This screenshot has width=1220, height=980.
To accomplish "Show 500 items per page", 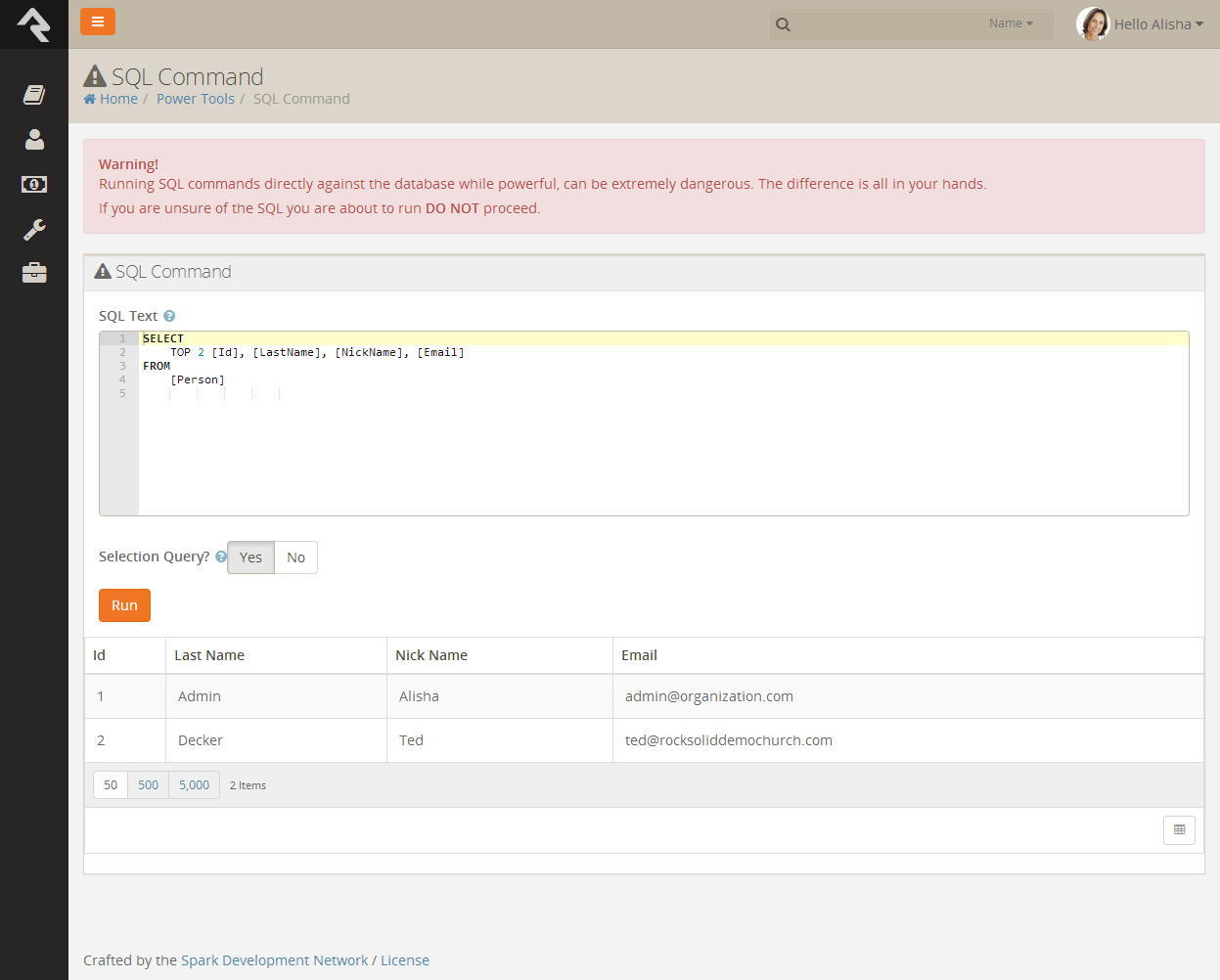I will tap(148, 784).
